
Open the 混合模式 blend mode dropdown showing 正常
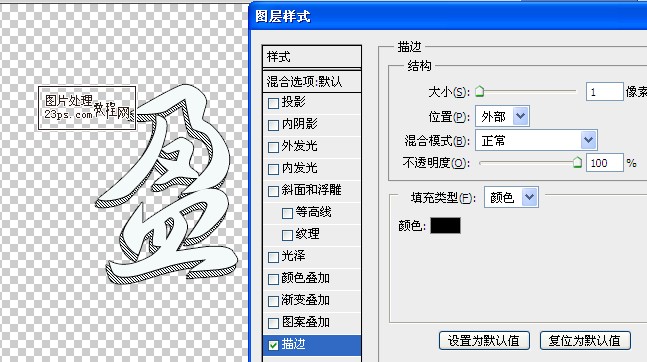536,140
